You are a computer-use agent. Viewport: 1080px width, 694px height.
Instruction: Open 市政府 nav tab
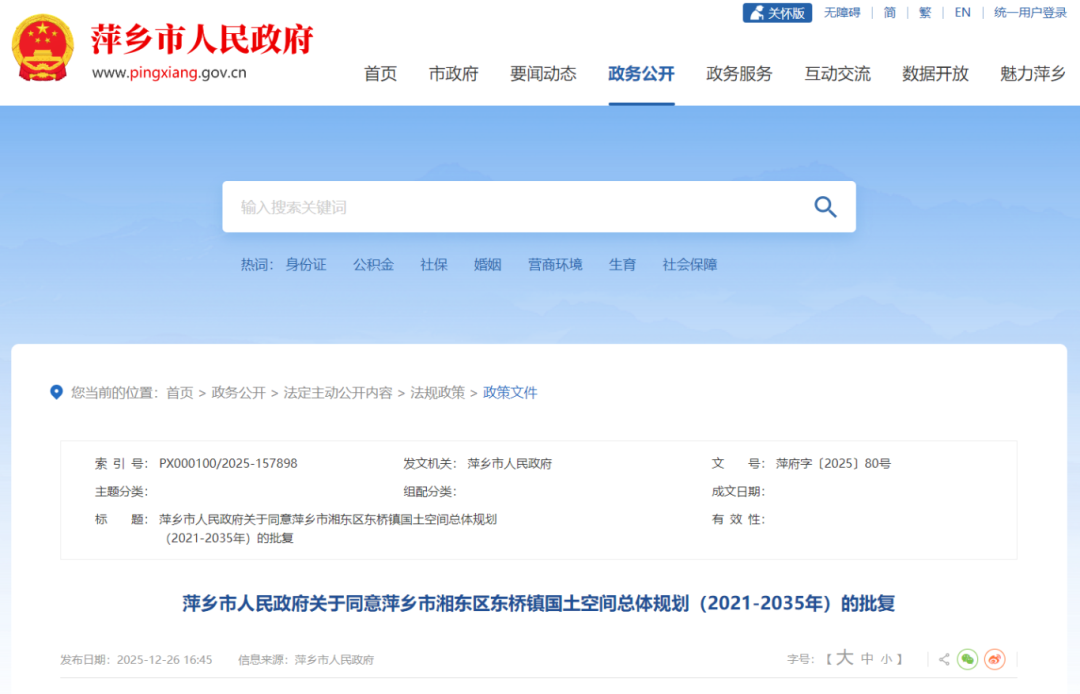click(x=453, y=74)
